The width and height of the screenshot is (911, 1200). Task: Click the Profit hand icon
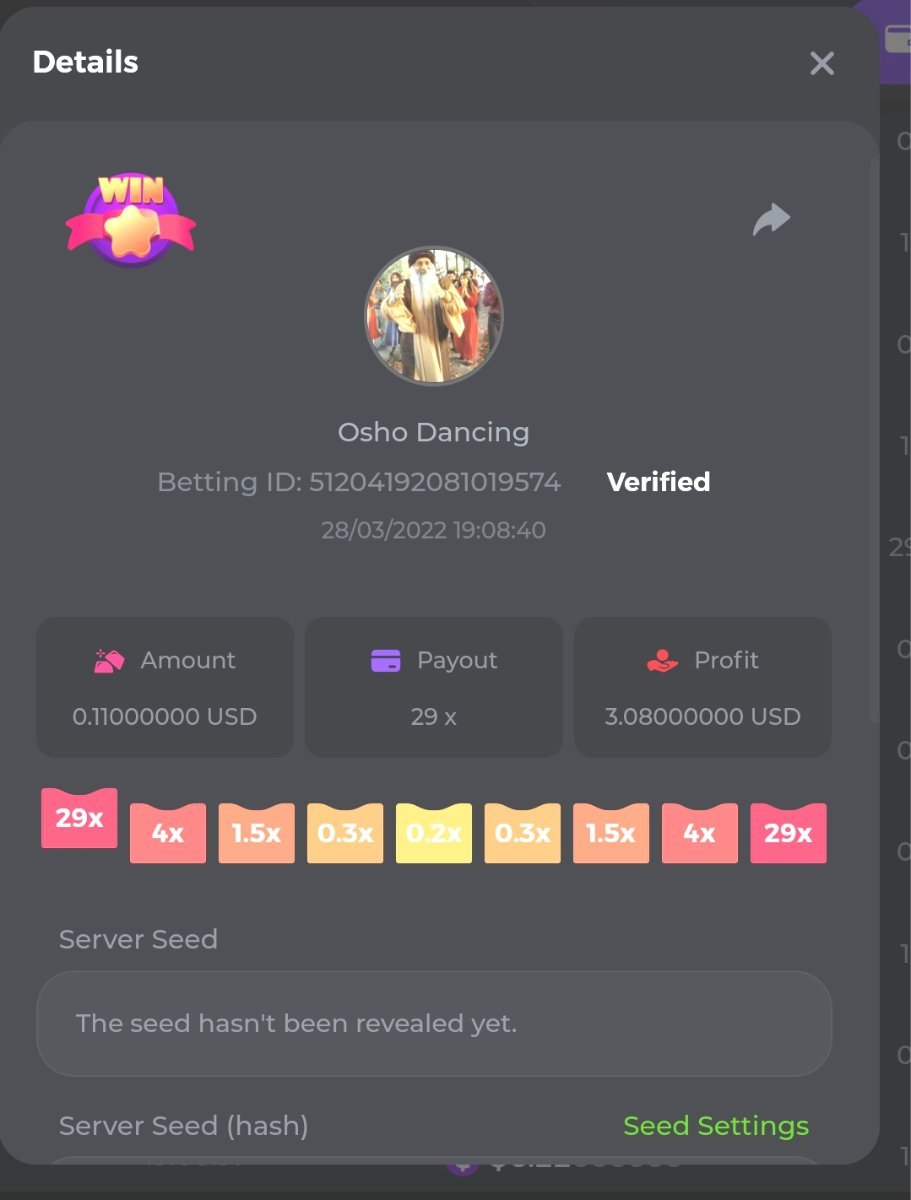(662, 661)
